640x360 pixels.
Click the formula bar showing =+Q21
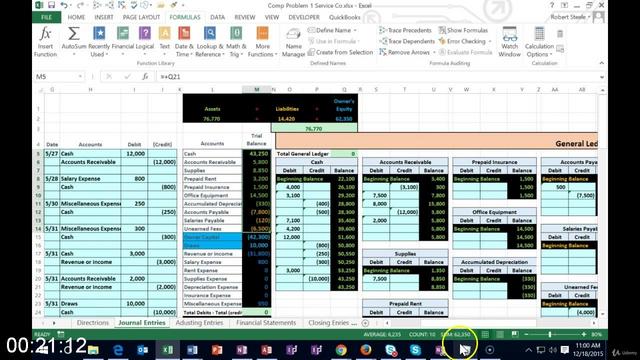(378, 77)
